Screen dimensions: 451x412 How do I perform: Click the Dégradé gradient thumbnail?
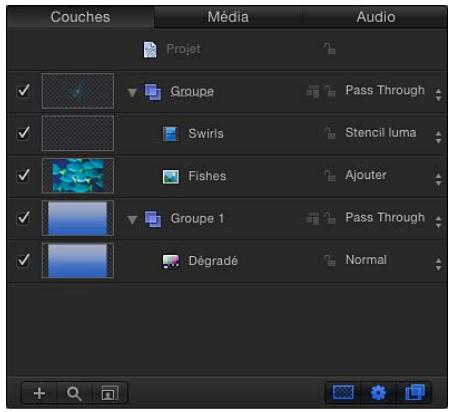click(78, 261)
